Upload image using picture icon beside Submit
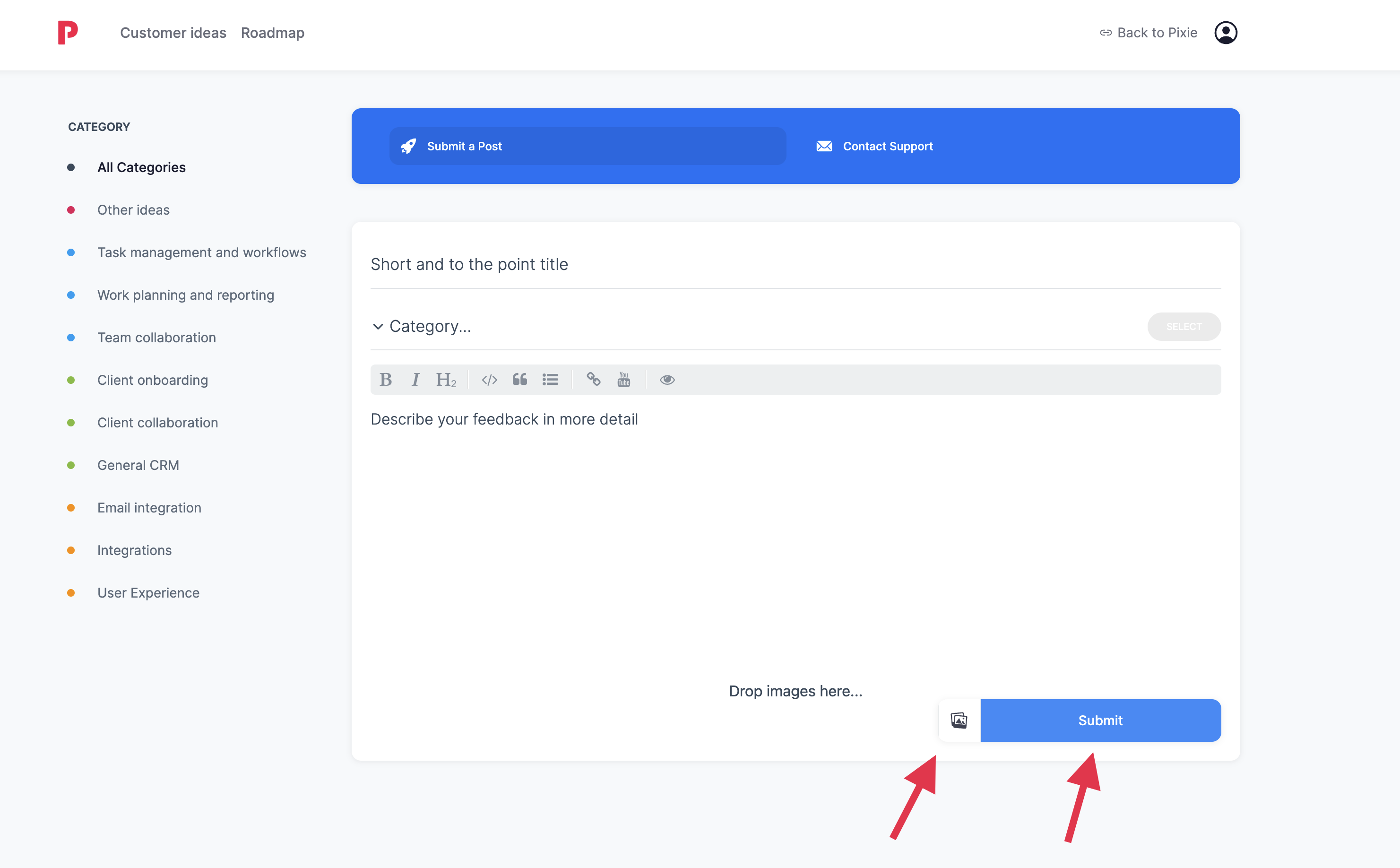 pyautogui.click(x=959, y=720)
